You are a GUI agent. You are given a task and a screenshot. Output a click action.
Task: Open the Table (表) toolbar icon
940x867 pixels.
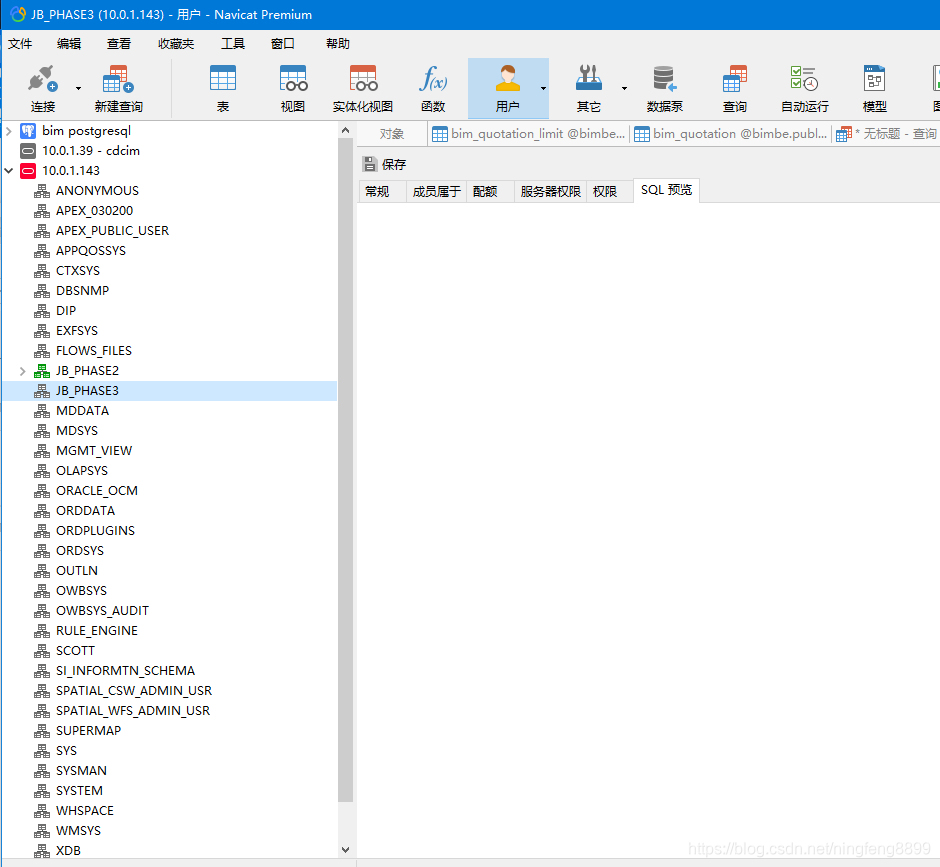(x=222, y=79)
